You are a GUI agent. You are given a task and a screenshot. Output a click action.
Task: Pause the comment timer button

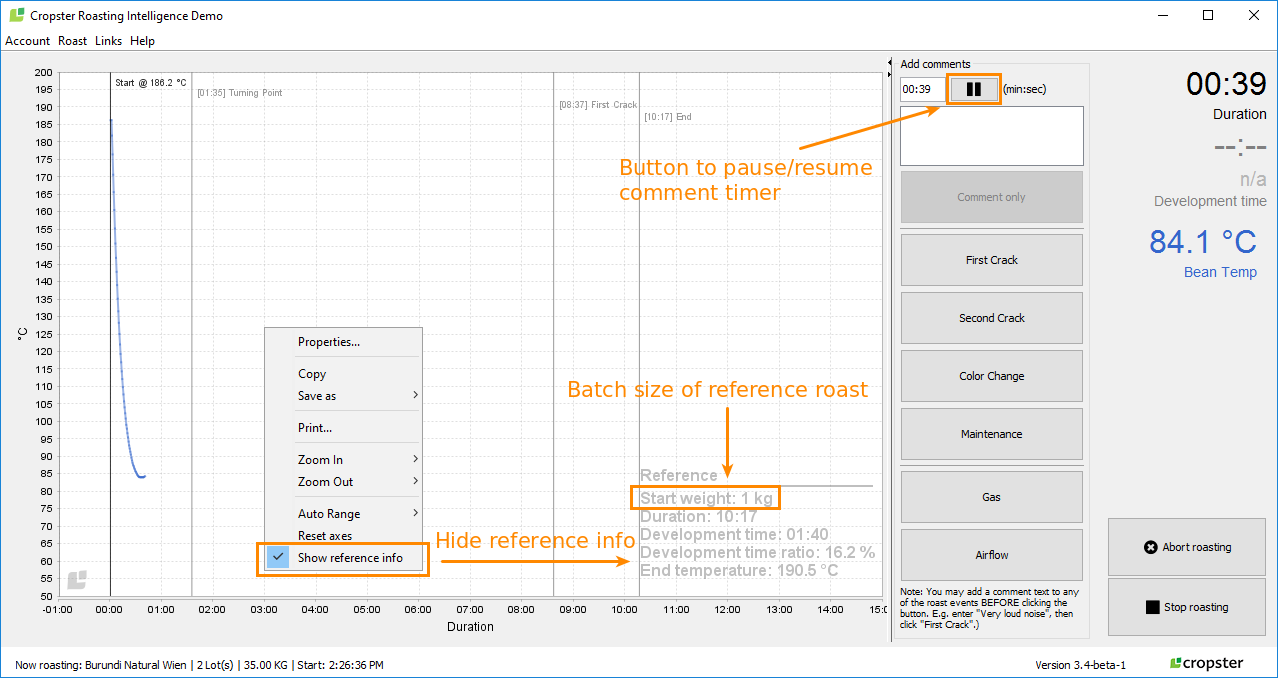coord(973,89)
